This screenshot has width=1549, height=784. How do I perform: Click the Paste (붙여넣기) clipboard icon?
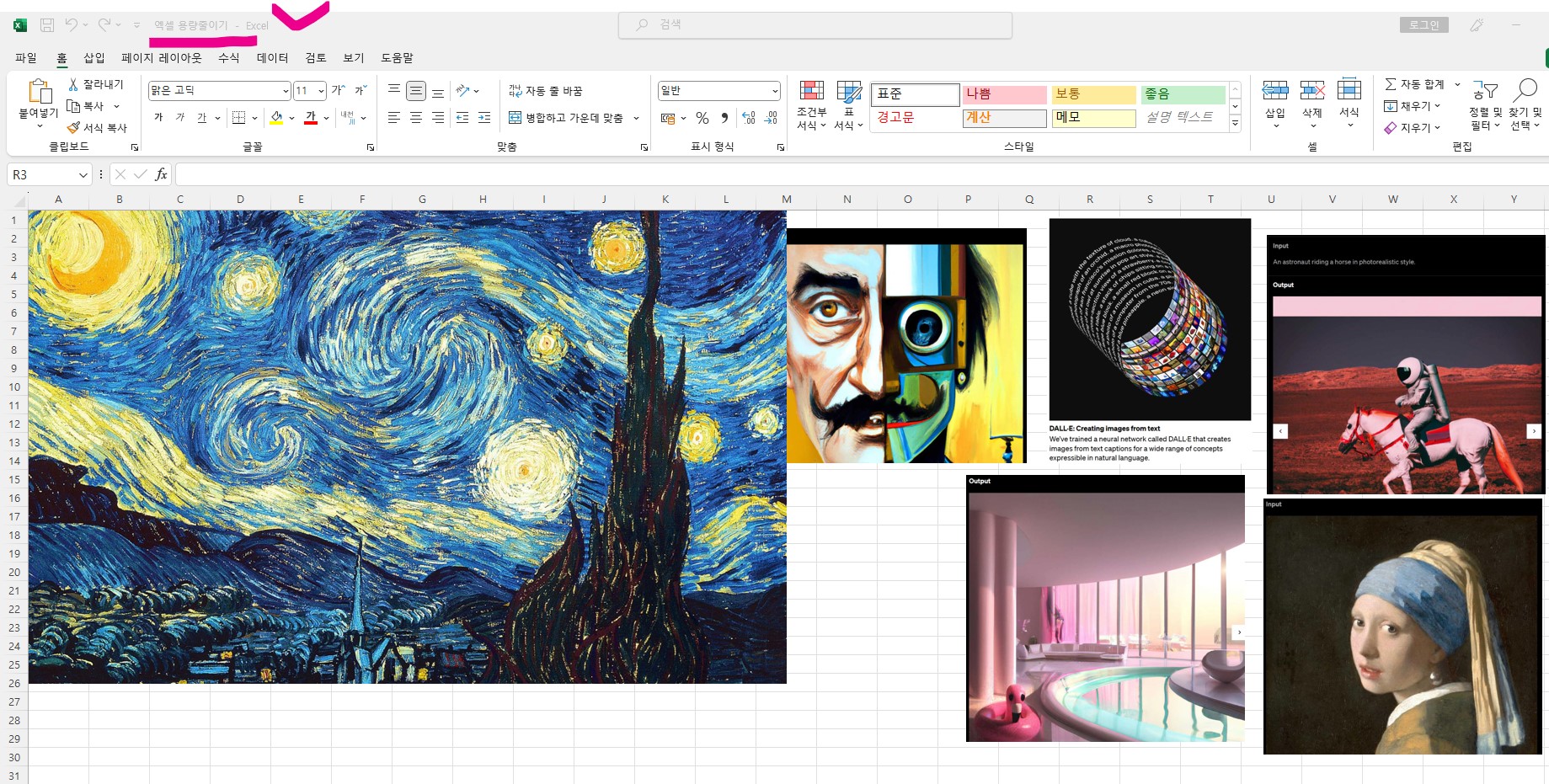39,90
